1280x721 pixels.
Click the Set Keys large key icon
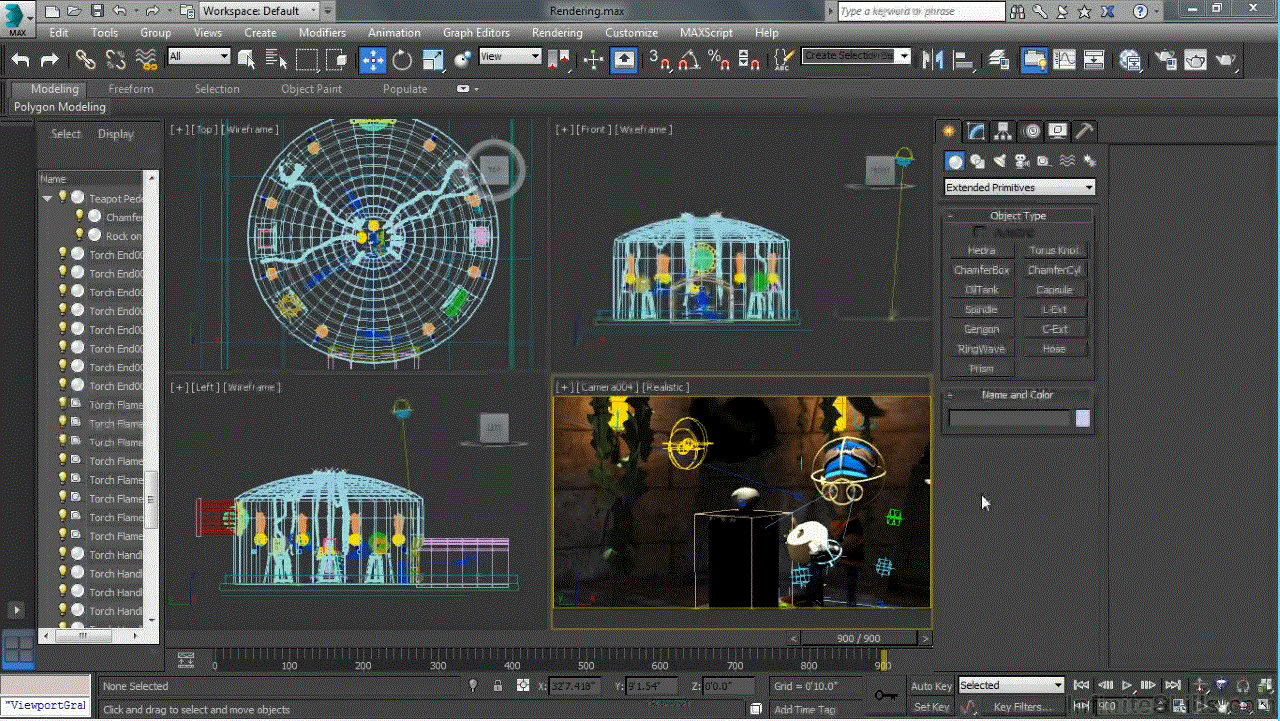885,695
